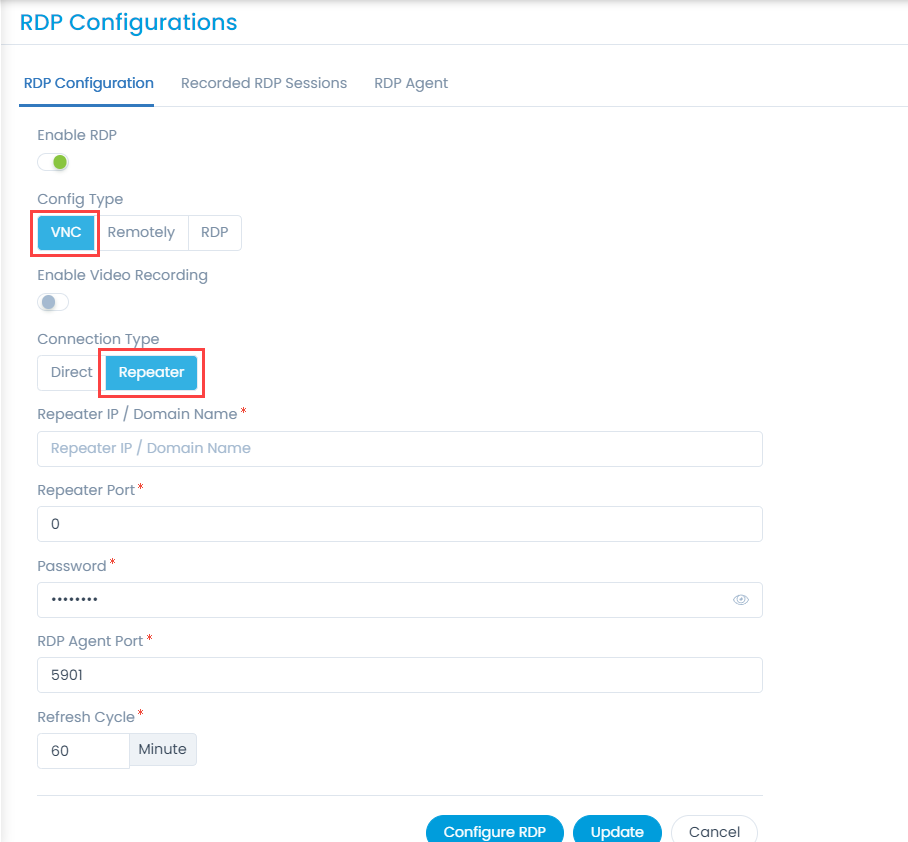Screen dimensions: 908x842
Task: Choose Remotely as config type
Action: [x=141, y=233]
